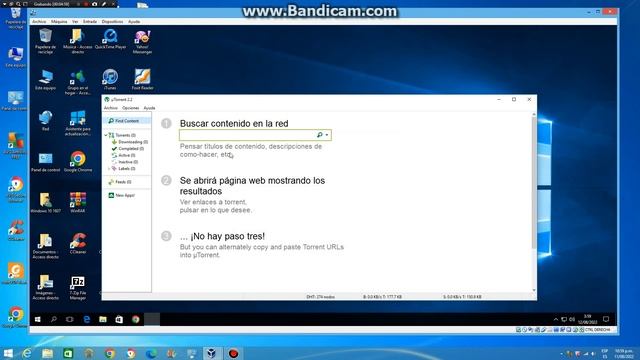Select Asistente para actualización desktop icon
Image resolution: width=640 pixels, height=360 pixels.
click(x=78, y=122)
